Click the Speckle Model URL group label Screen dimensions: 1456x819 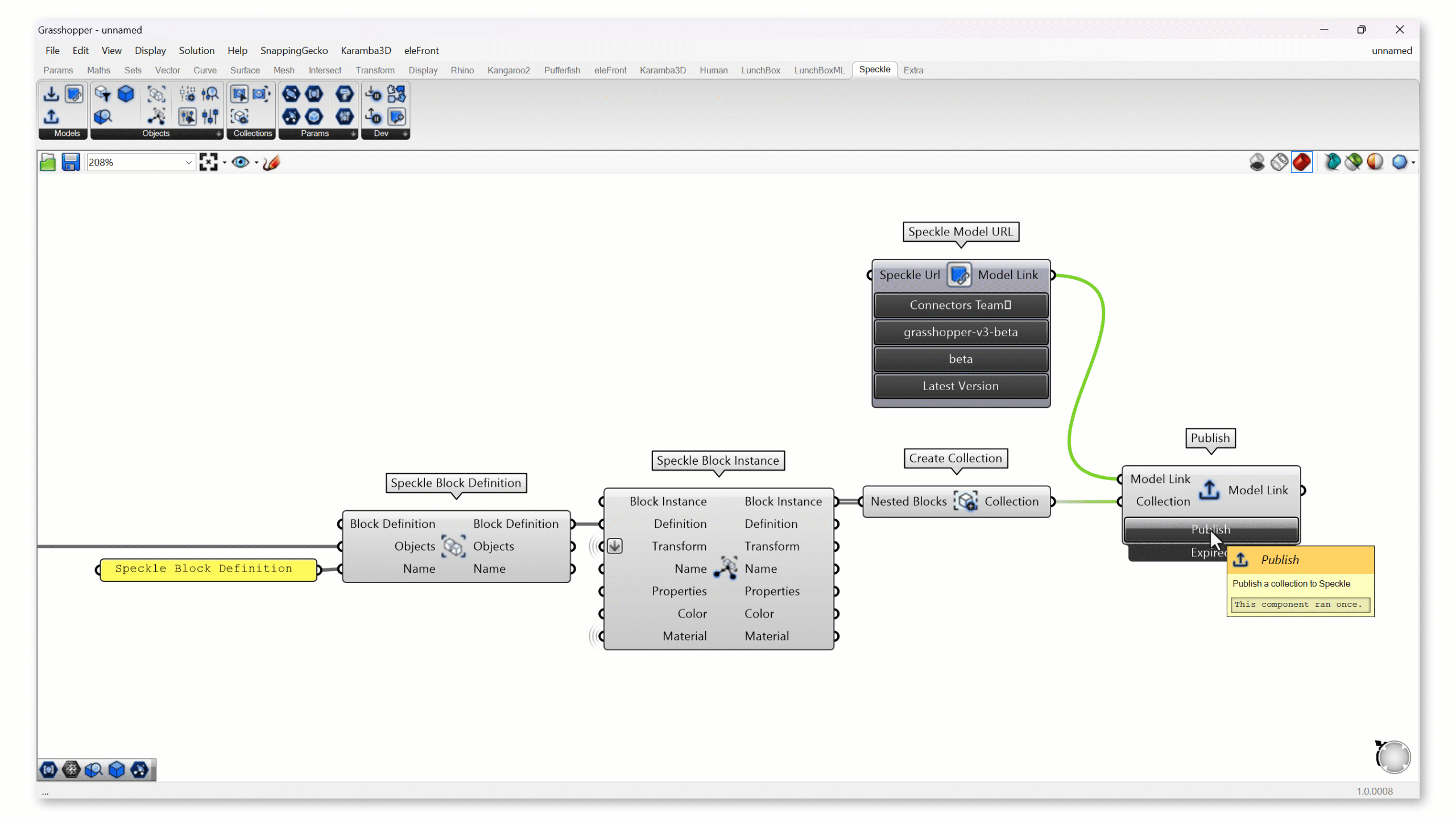pyautogui.click(x=961, y=232)
